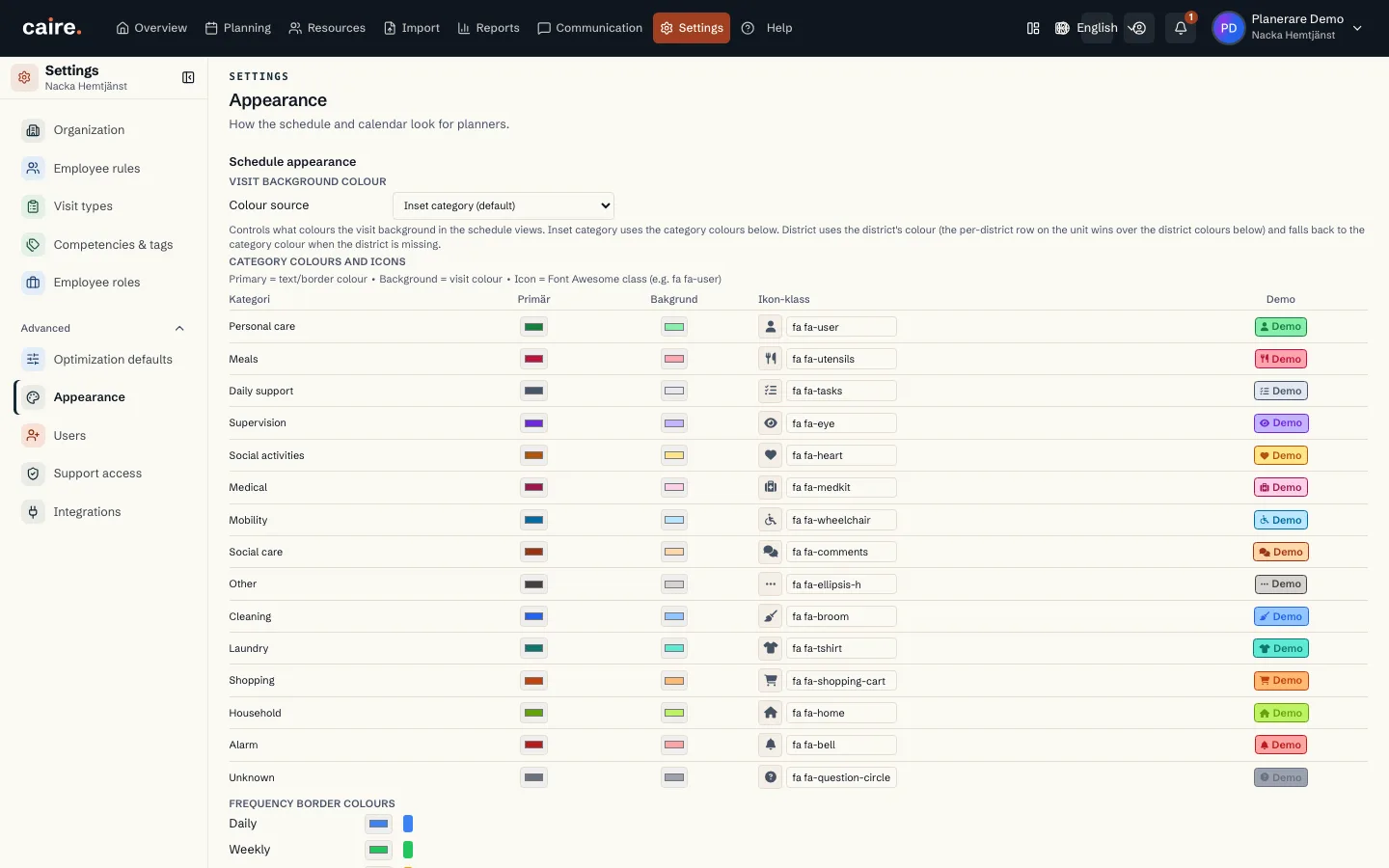Open Cleaning primary colour swatch
The image size is (1389, 868).
pyautogui.click(x=533, y=616)
